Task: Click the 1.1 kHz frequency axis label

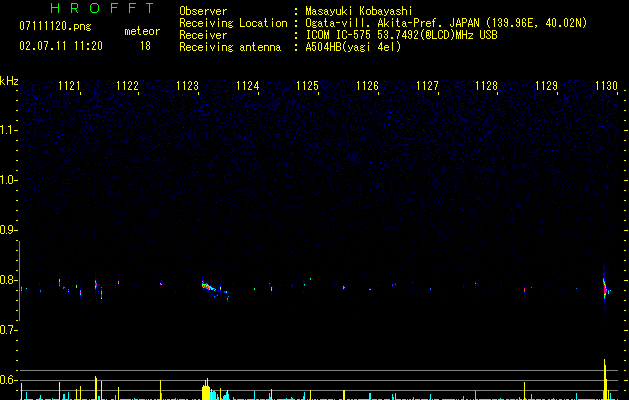Action: coord(8,130)
